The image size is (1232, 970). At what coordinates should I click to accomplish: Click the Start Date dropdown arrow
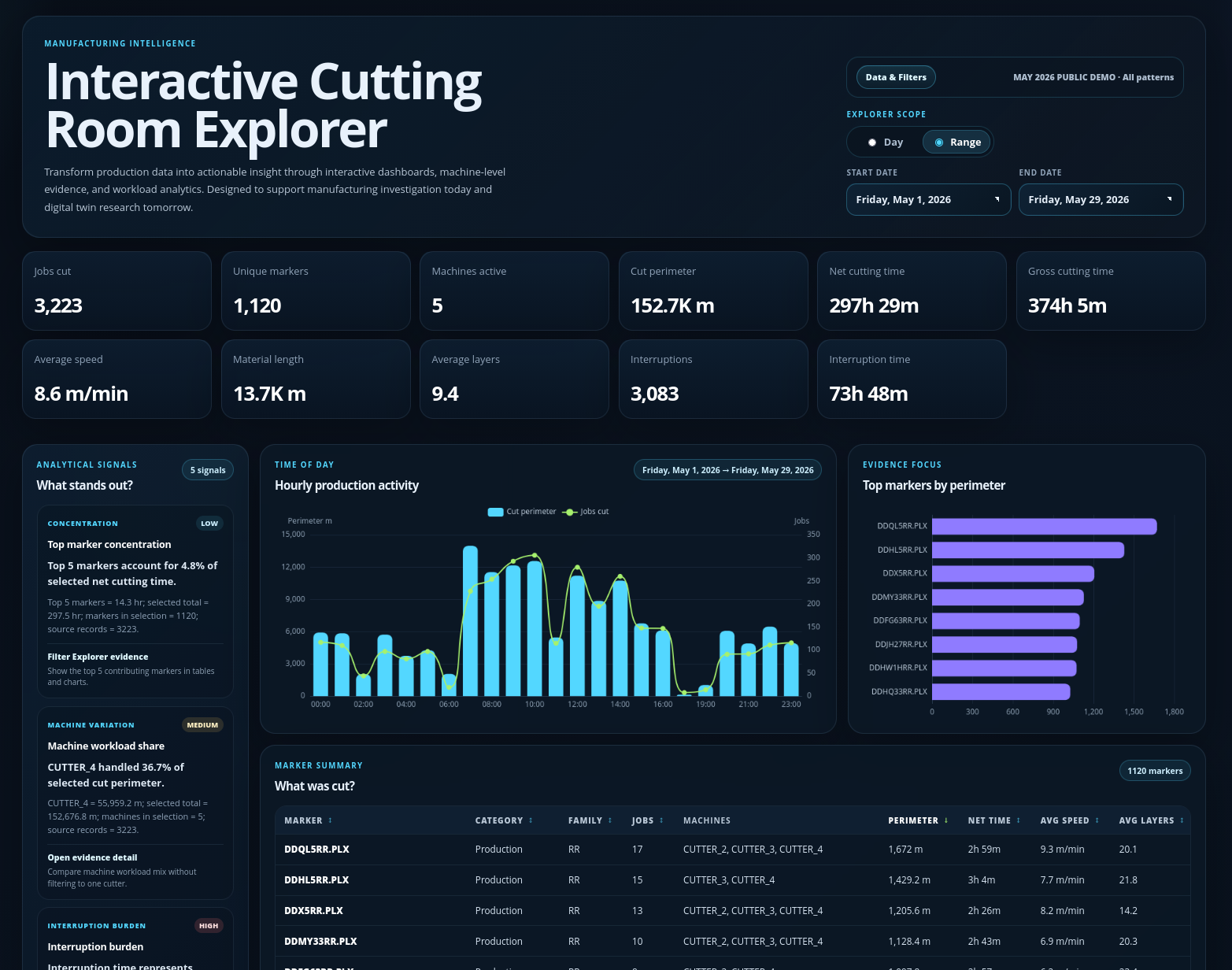tap(997, 199)
